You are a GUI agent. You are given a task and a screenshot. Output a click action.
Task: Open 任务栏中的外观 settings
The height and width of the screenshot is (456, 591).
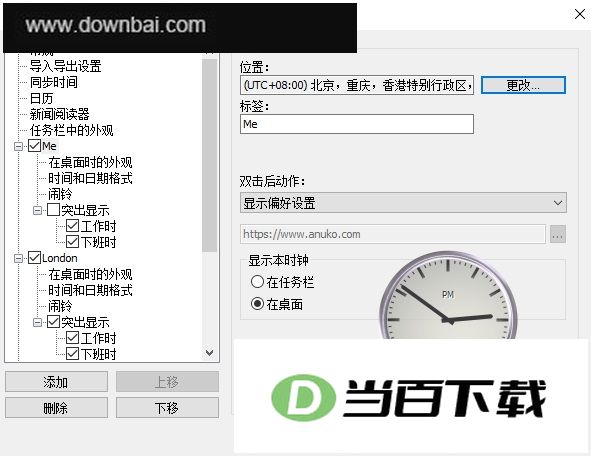point(71,130)
